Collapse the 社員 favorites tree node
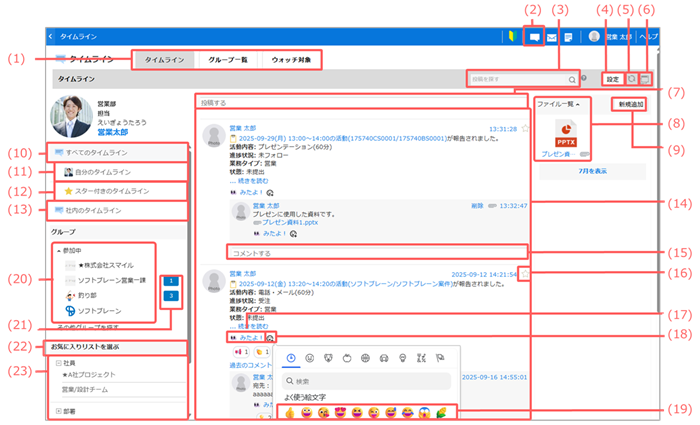Image resolution: width=700 pixels, height=425 pixels. [x=58, y=363]
